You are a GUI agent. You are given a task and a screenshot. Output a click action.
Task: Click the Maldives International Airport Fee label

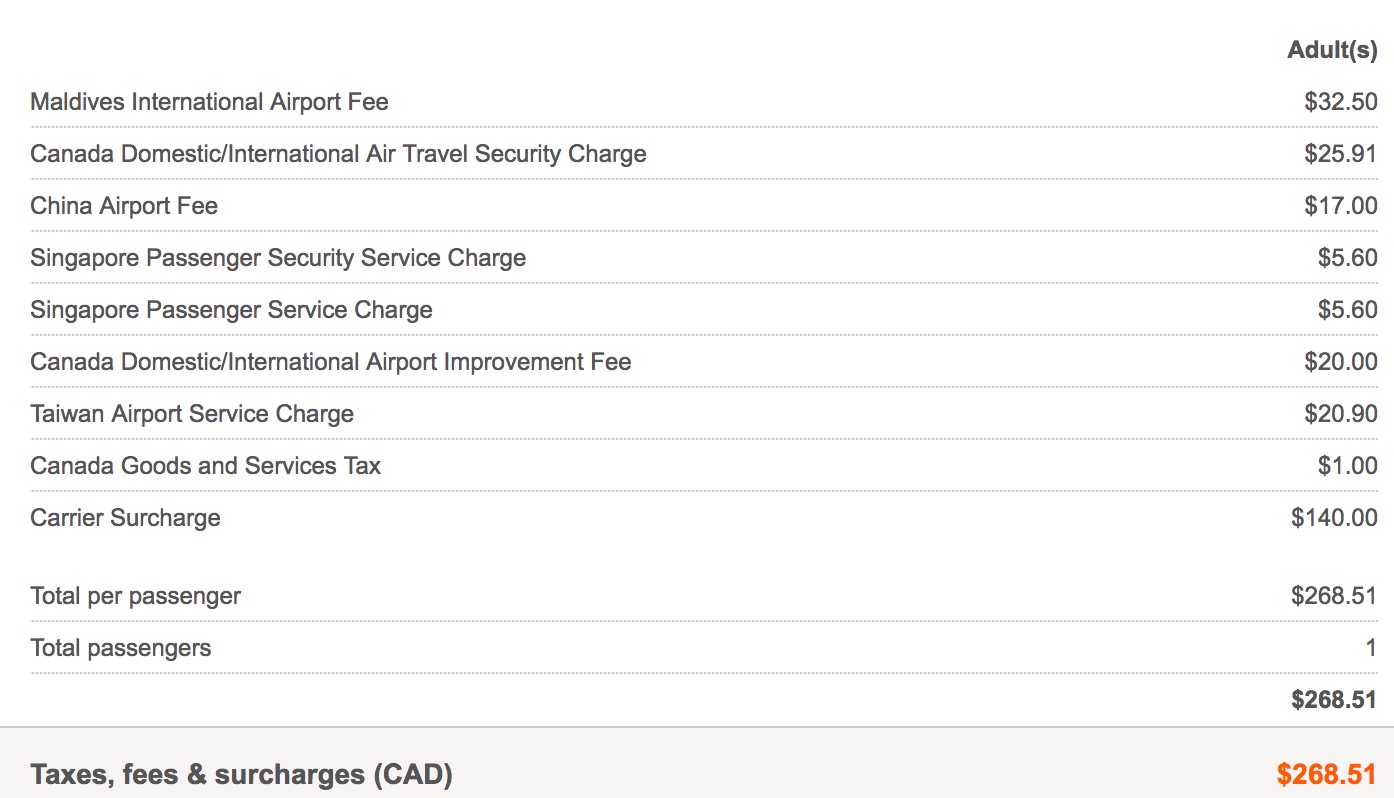pyautogui.click(x=209, y=102)
